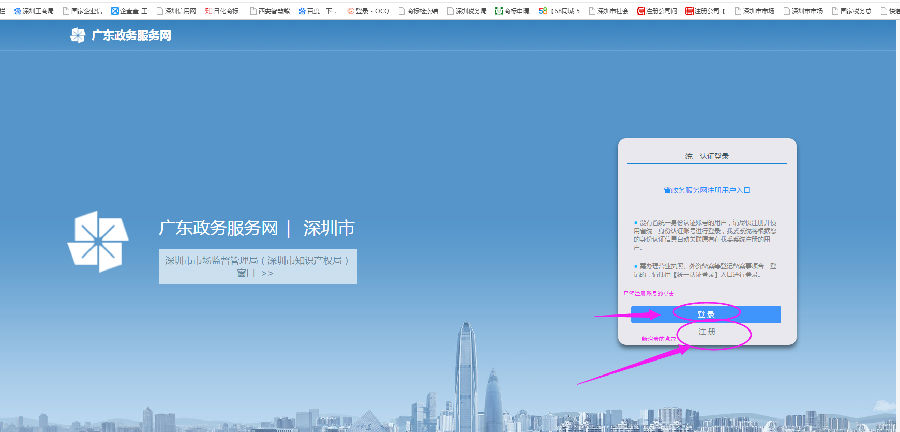
Task: Open the 企查查 bookmark
Action: pyautogui.click(x=128, y=11)
